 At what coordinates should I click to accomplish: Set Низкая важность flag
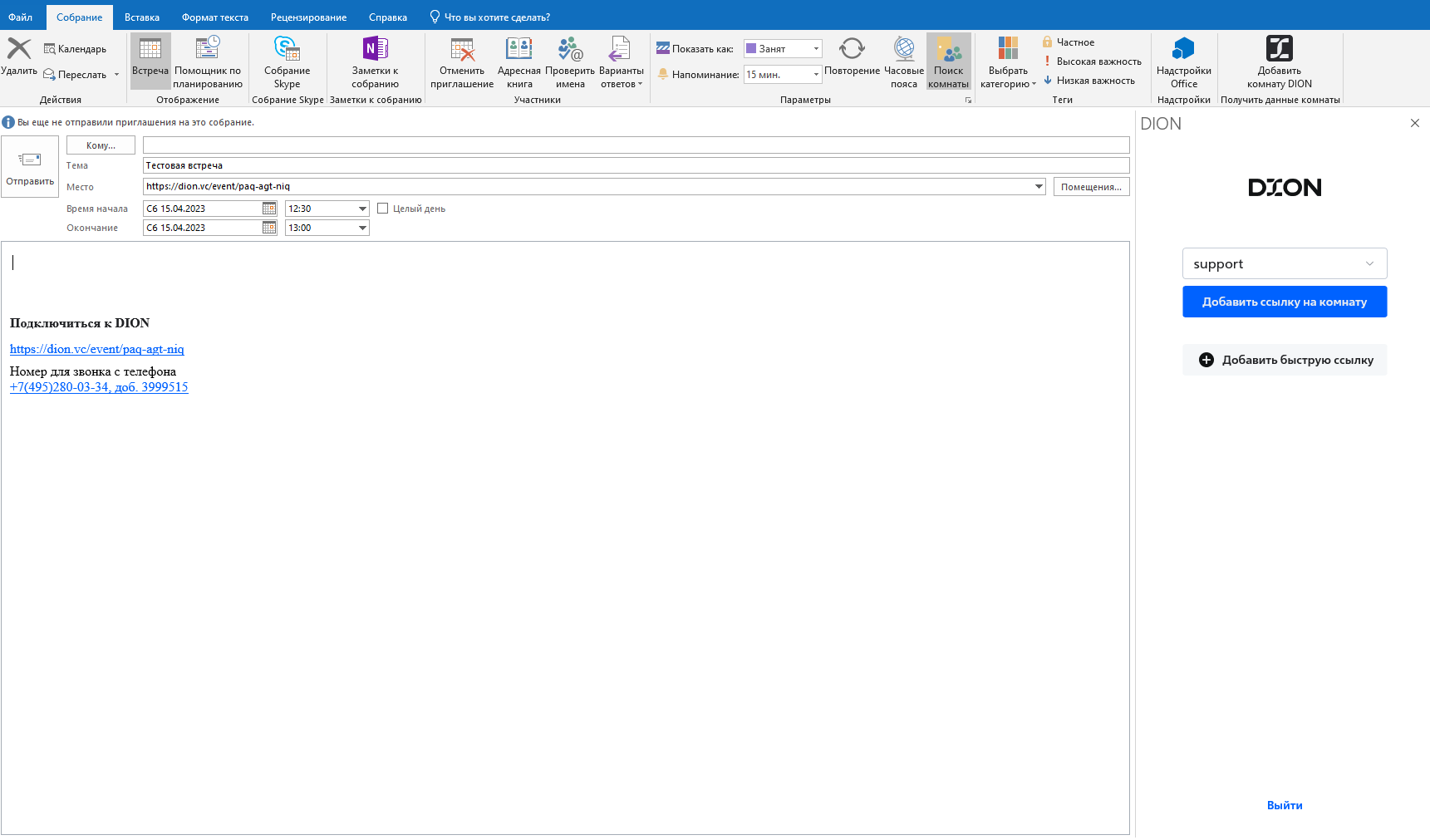pyautogui.click(x=1088, y=81)
